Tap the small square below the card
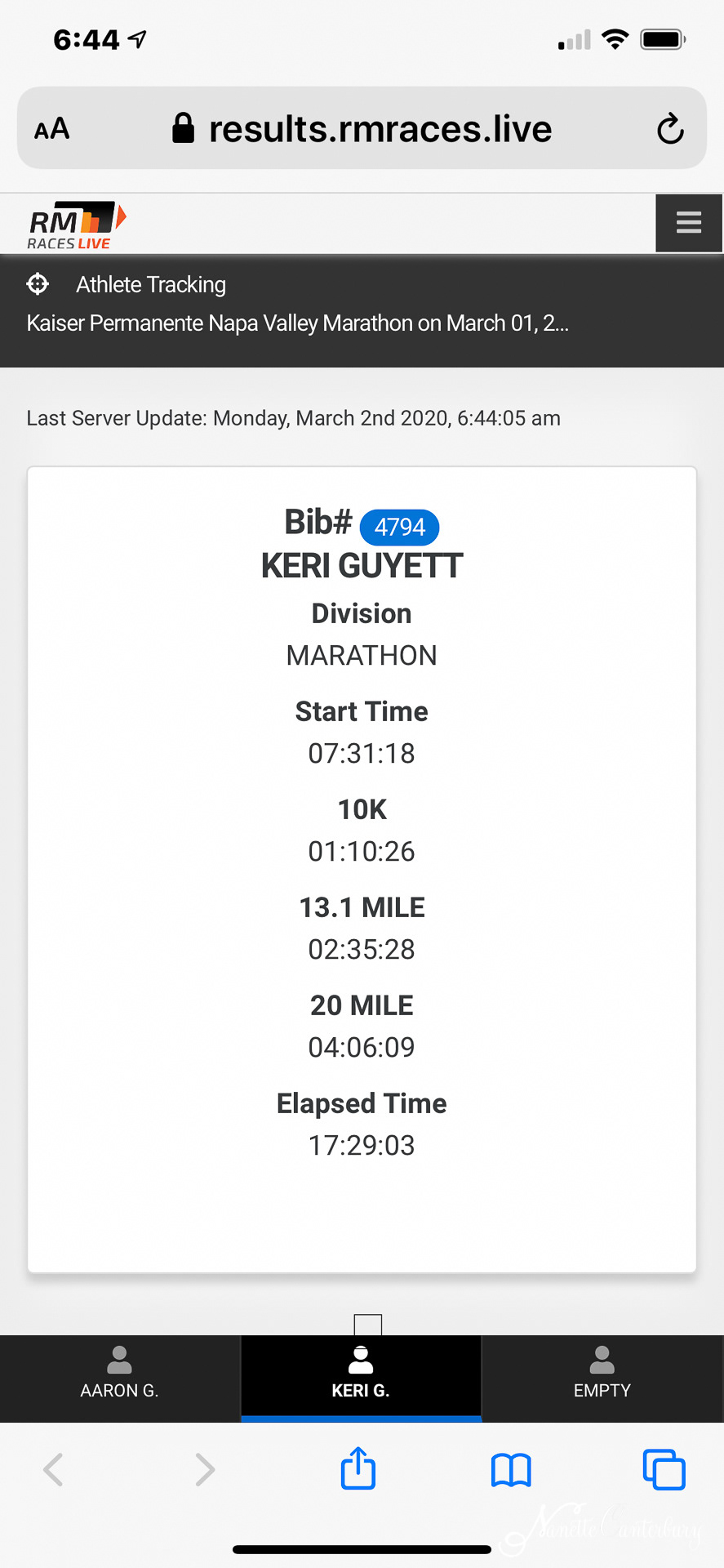Viewport: 724px width, 1568px height. pyautogui.click(x=368, y=1324)
